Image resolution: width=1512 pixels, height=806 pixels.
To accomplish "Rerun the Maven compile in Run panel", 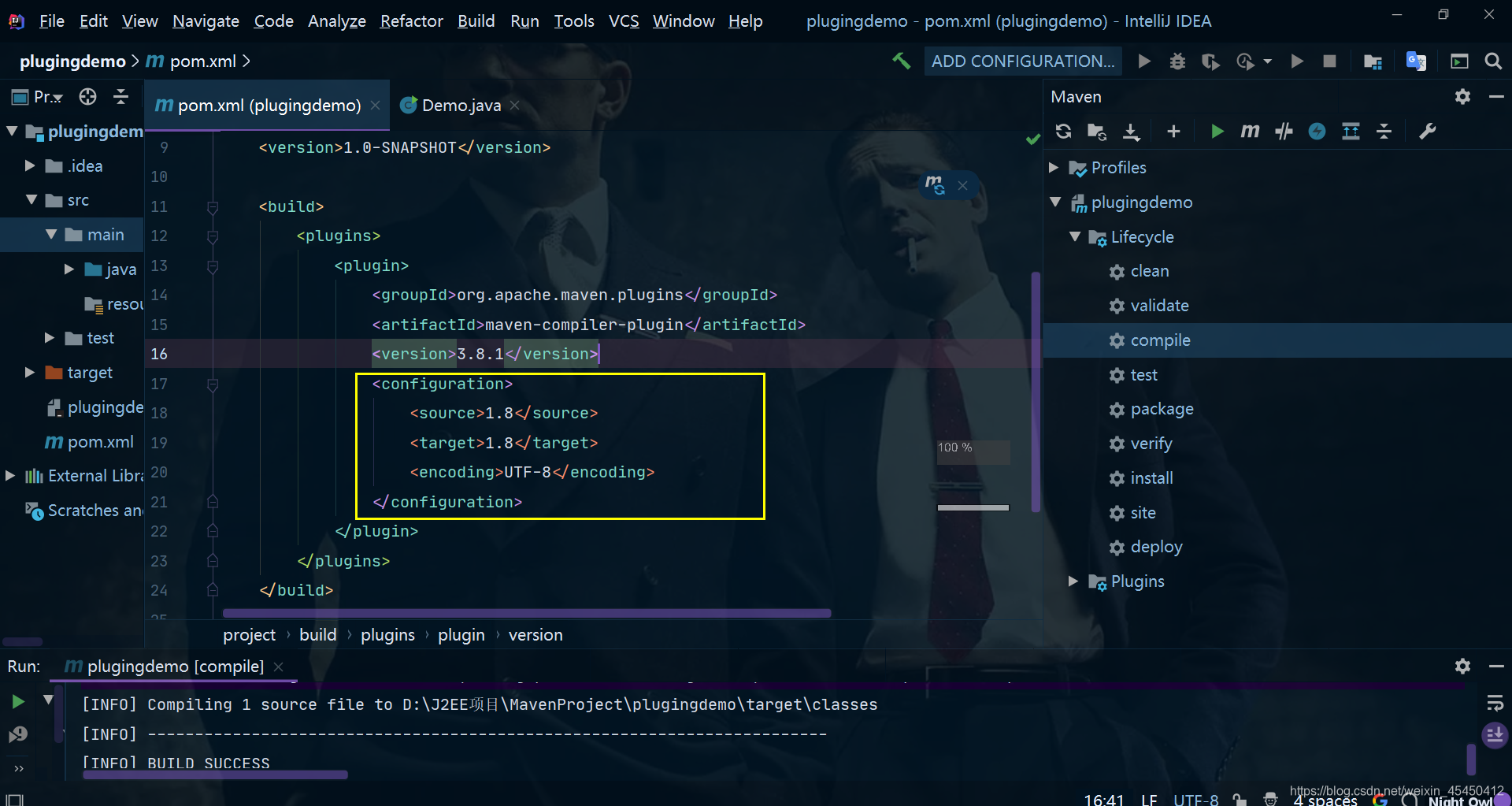I will 17,701.
